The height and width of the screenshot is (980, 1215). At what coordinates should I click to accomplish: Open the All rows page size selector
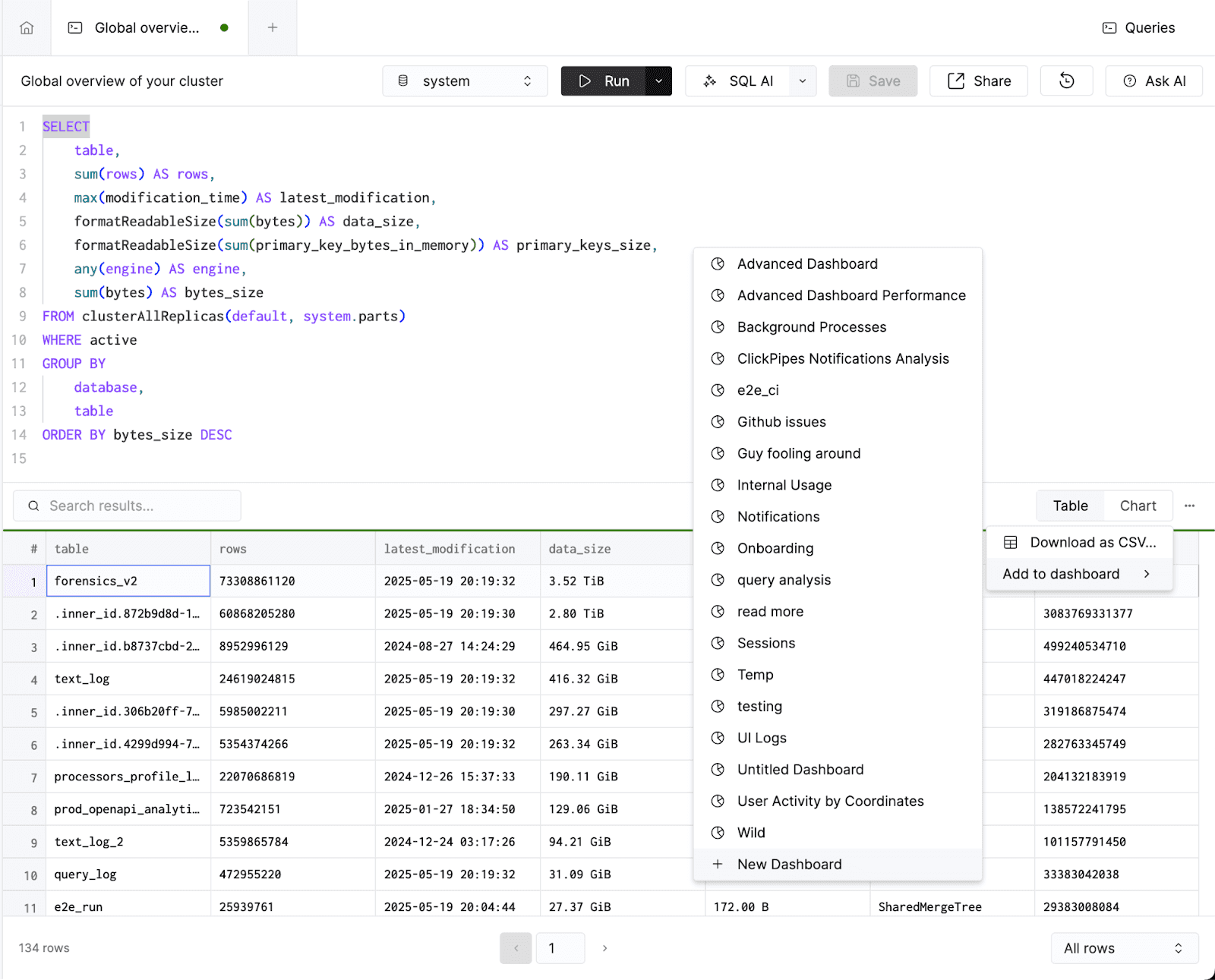click(1124, 948)
